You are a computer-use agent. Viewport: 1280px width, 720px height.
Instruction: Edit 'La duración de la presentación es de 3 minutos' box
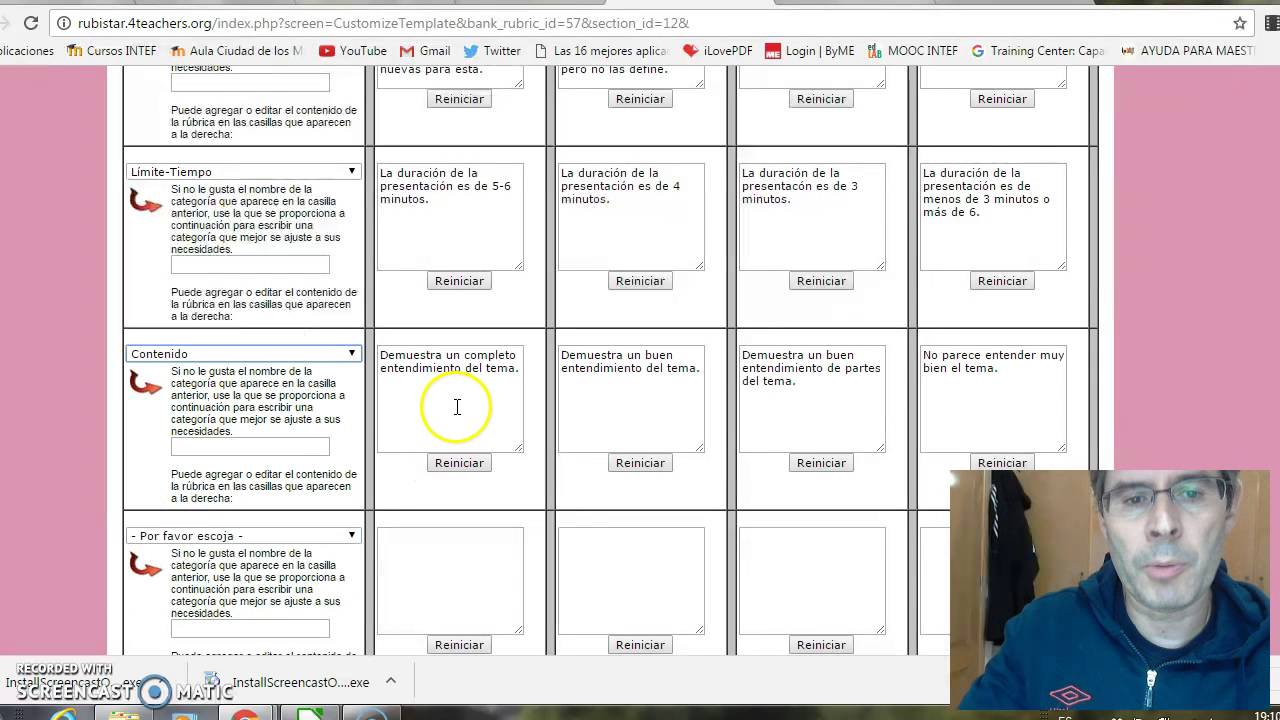point(812,217)
